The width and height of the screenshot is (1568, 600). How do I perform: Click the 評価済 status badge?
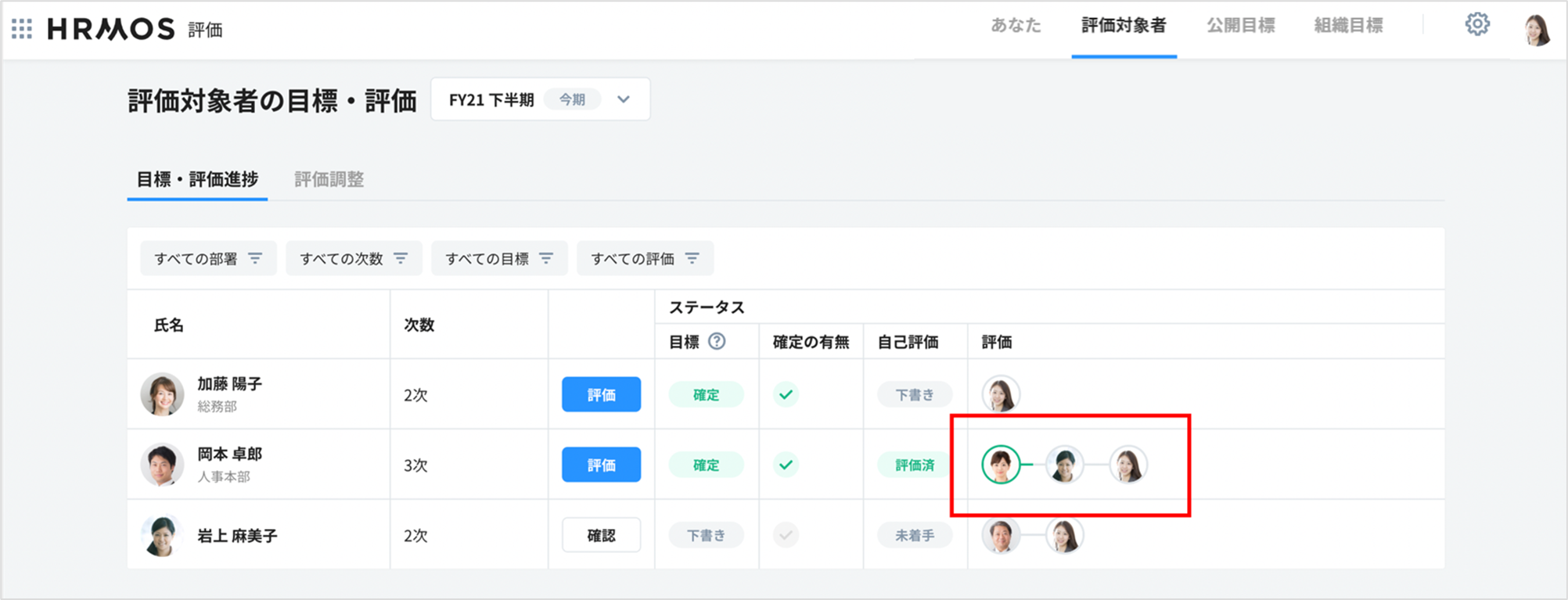pyautogui.click(x=914, y=465)
